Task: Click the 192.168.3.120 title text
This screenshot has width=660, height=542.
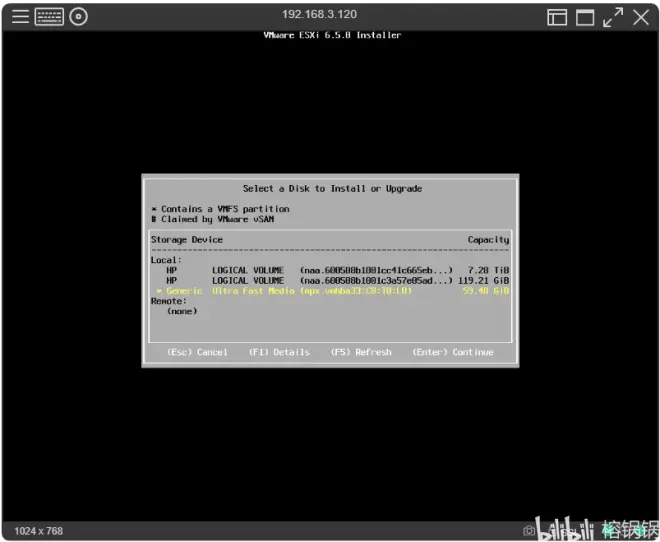Action: point(319,14)
